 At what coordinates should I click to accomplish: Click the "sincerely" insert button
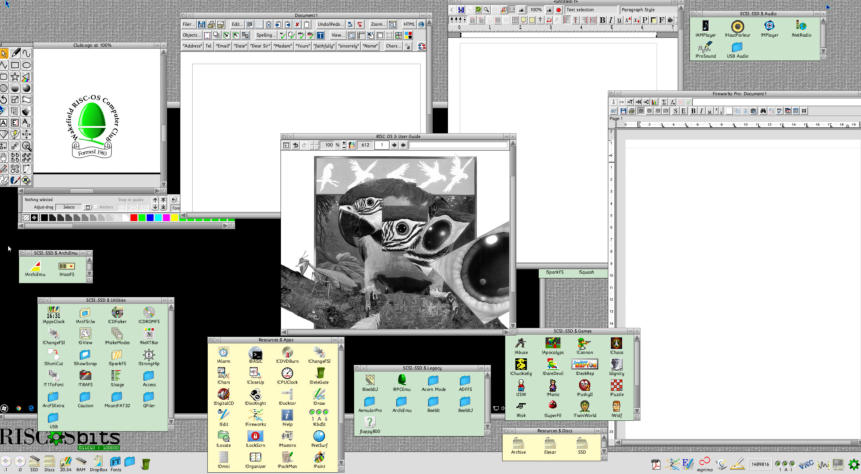point(348,46)
